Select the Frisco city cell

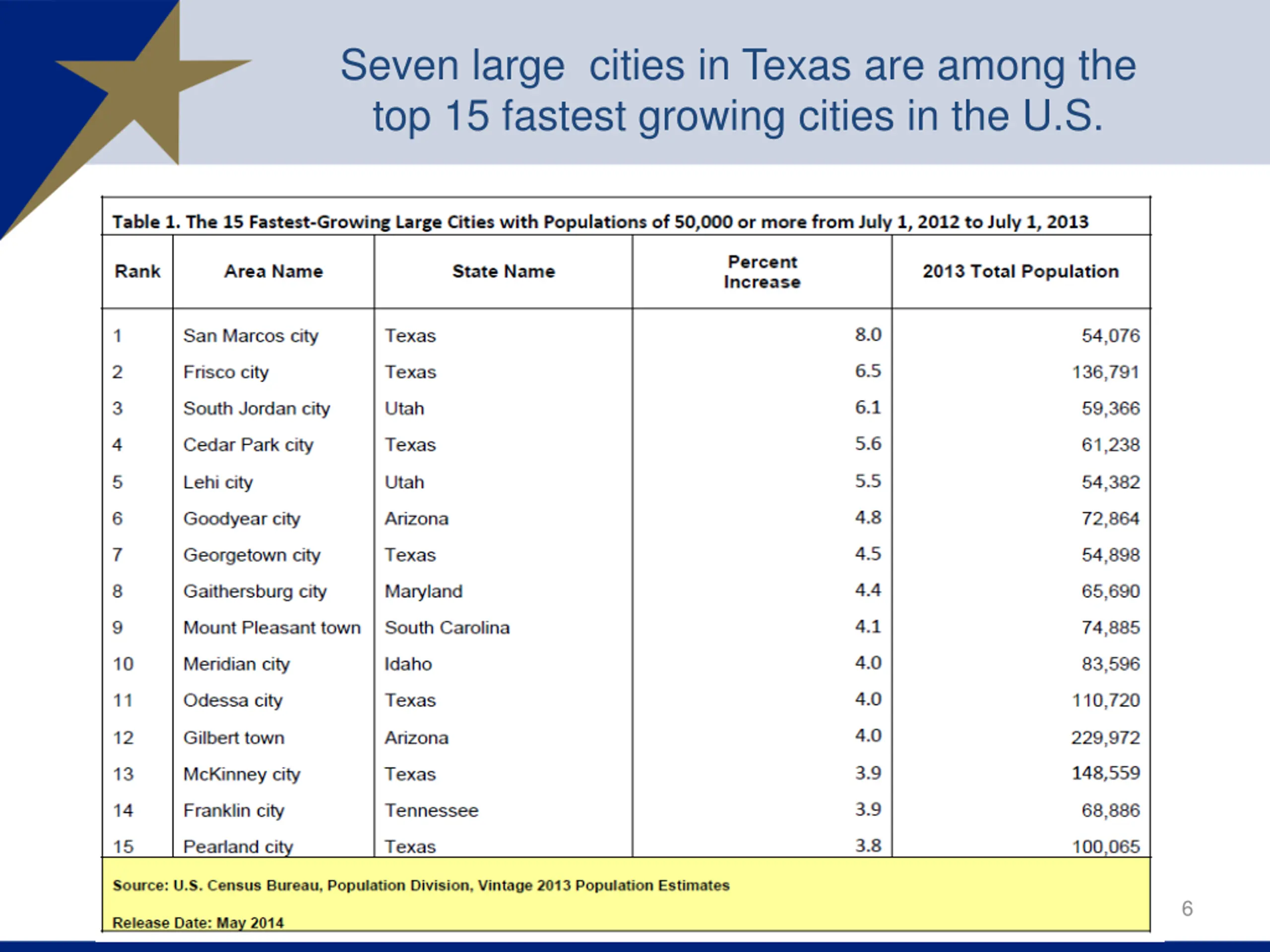(x=226, y=372)
